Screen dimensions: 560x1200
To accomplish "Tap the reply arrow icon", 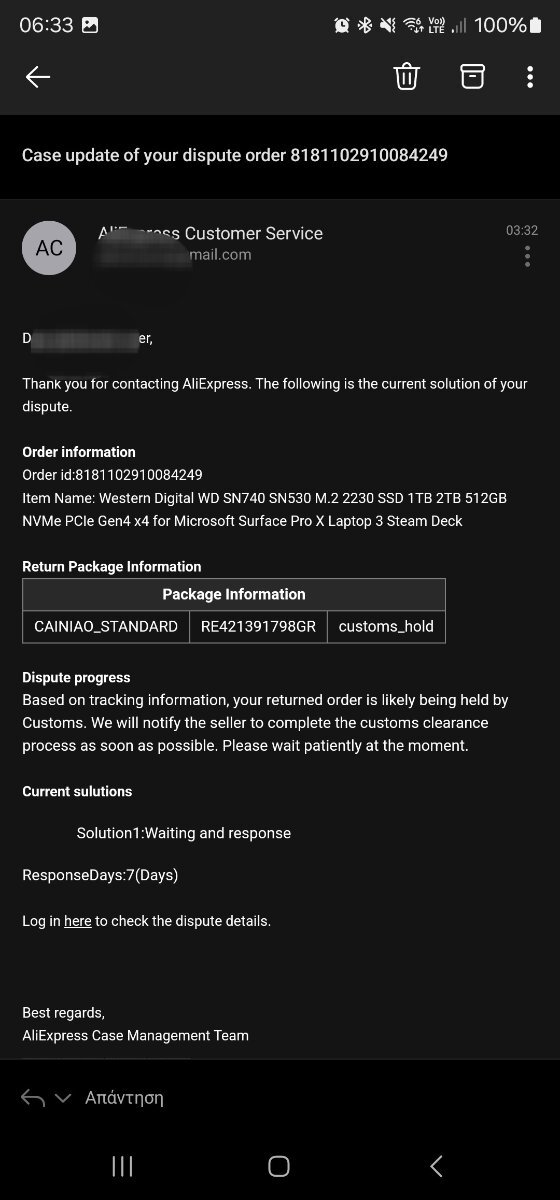I will pyautogui.click(x=33, y=1098).
